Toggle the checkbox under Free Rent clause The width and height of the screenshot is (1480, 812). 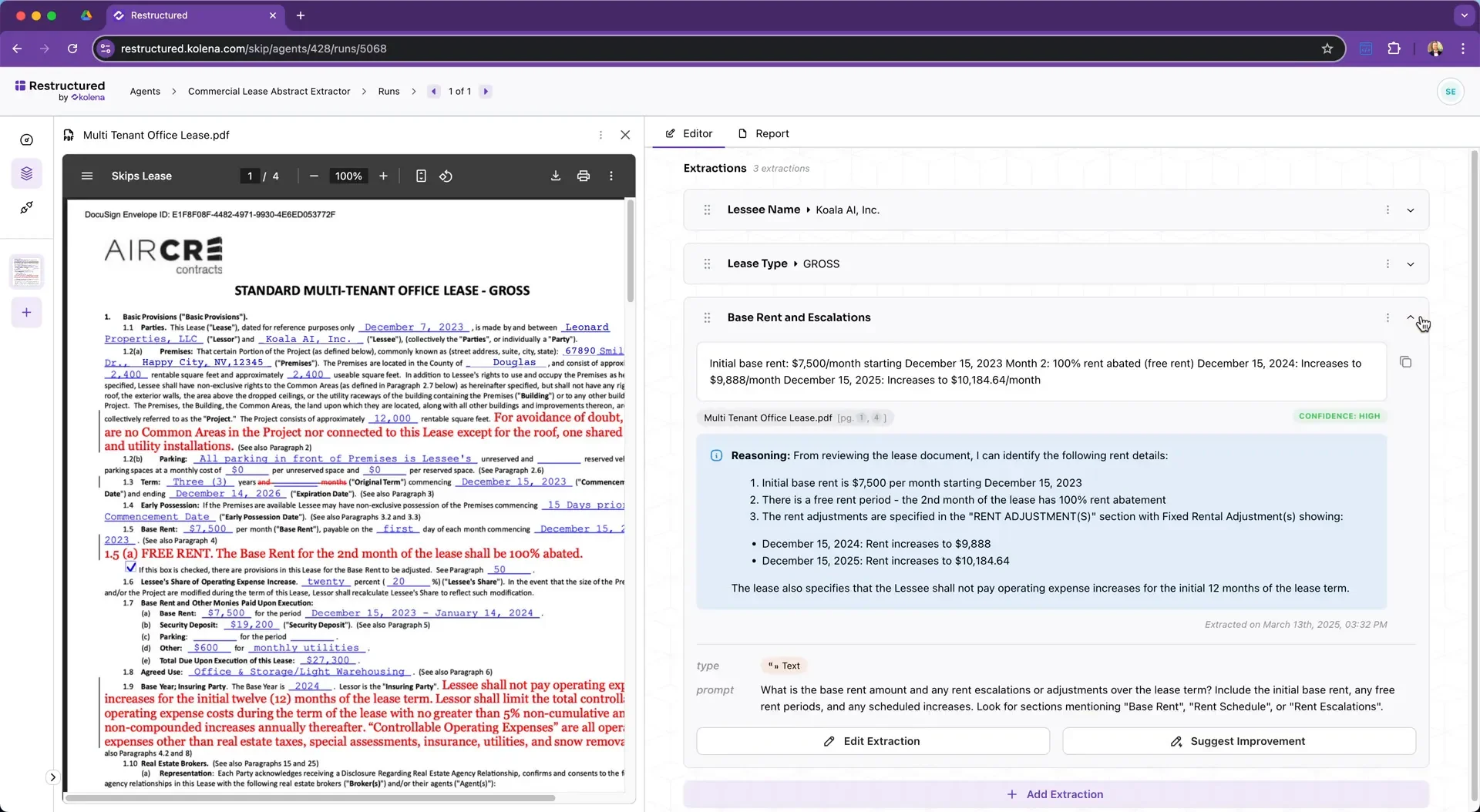131,568
